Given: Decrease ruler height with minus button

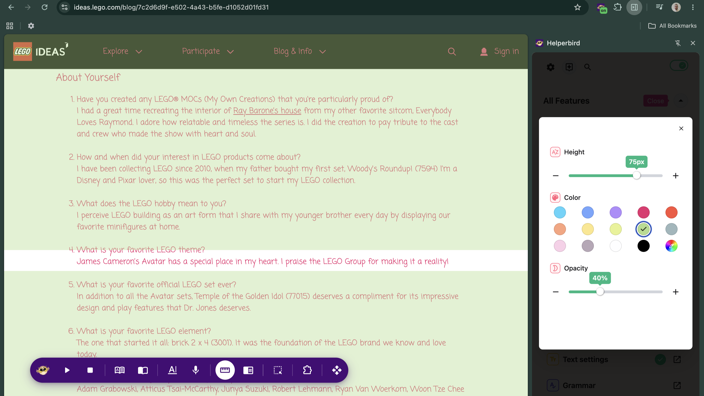Looking at the screenshot, I should pos(556,176).
